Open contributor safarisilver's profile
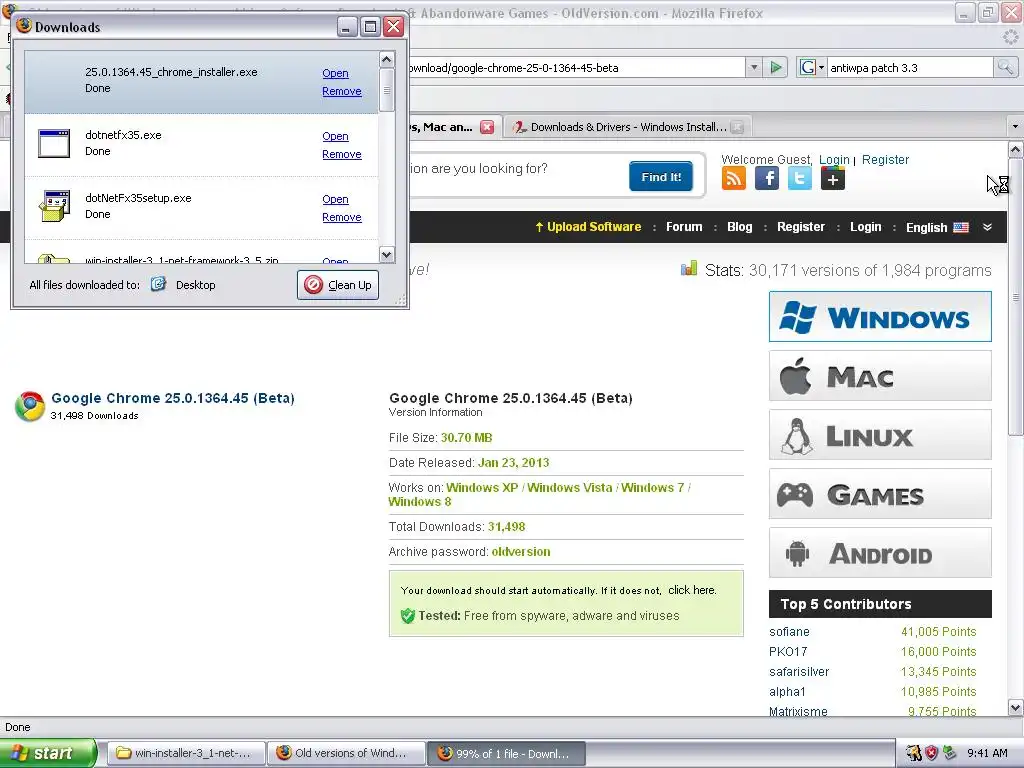The height and width of the screenshot is (768, 1024). [x=799, y=671]
